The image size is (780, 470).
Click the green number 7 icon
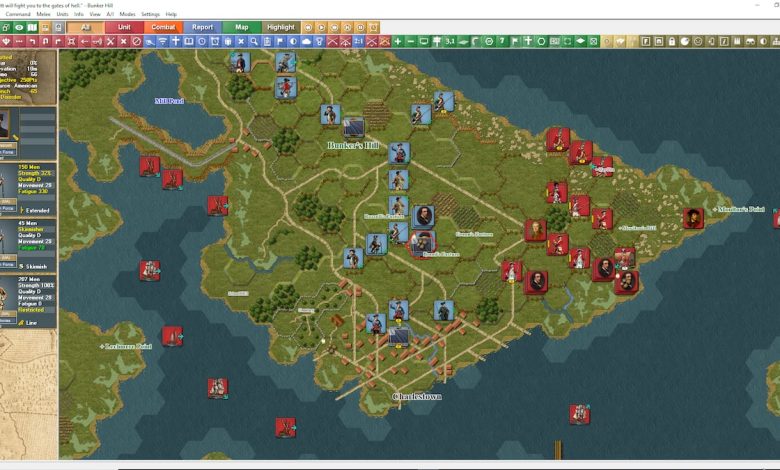coord(502,42)
